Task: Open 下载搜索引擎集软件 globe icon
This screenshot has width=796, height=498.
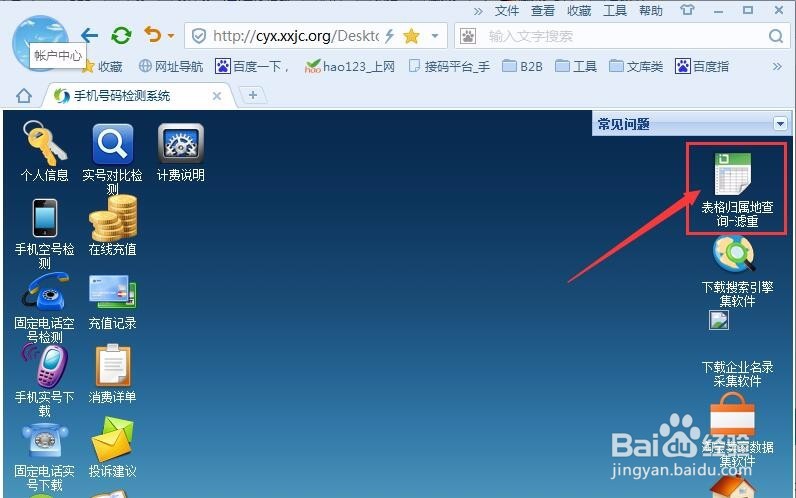Action: click(734, 255)
